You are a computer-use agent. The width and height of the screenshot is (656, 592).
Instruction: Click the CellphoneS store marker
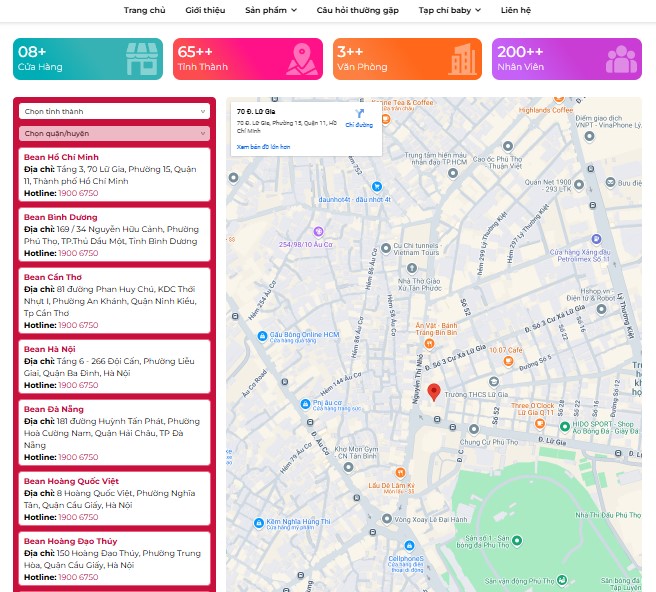[409, 546]
